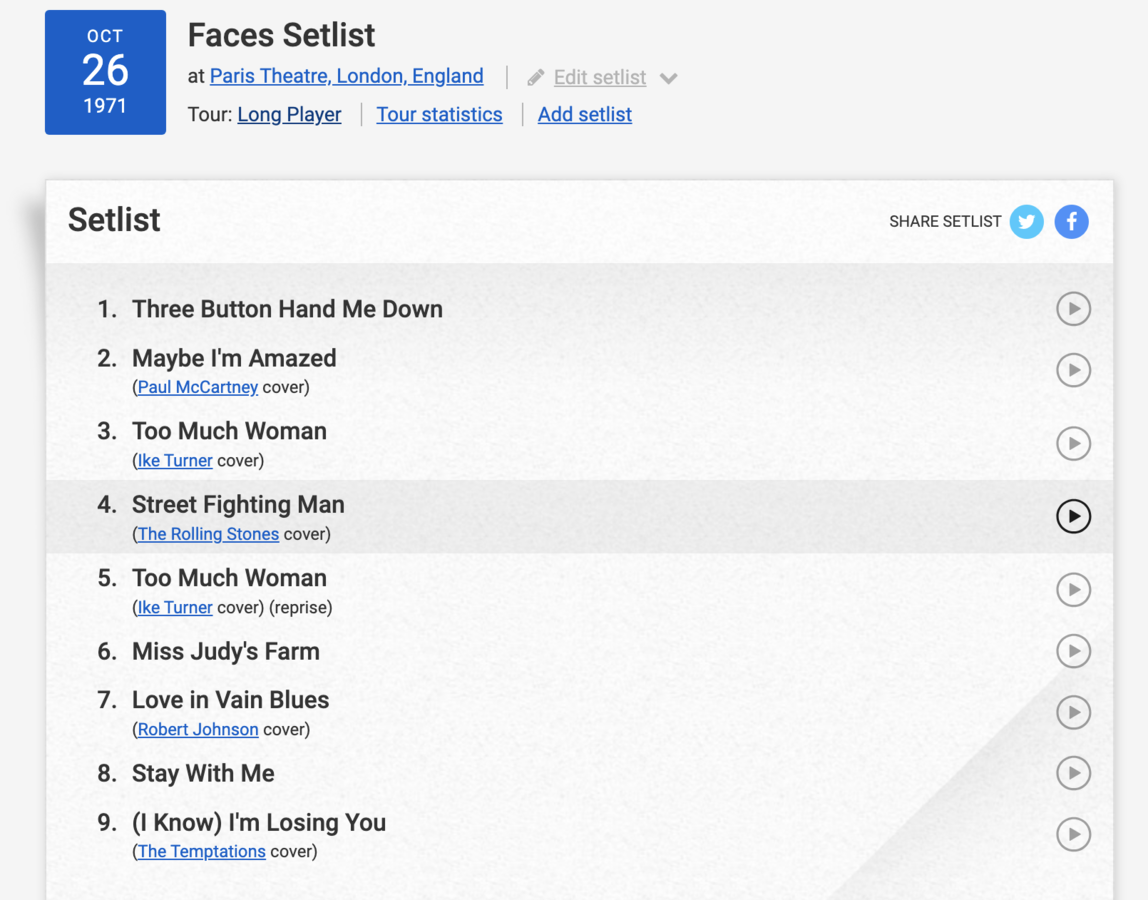Play 'Stay With Me'
The width and height of the screenshot is (1148, 900).
(x=1073, y=773)
